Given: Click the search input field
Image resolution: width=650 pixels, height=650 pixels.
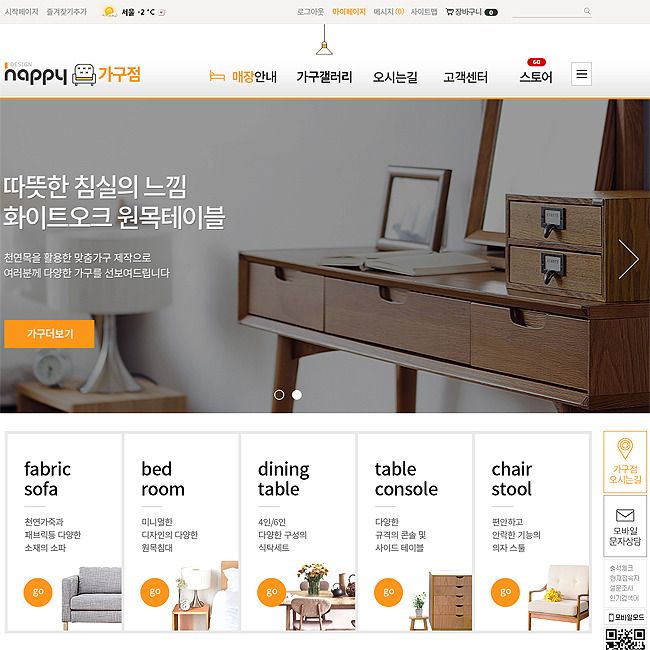Looking at the screenshot, I should [x=547, y=12].
